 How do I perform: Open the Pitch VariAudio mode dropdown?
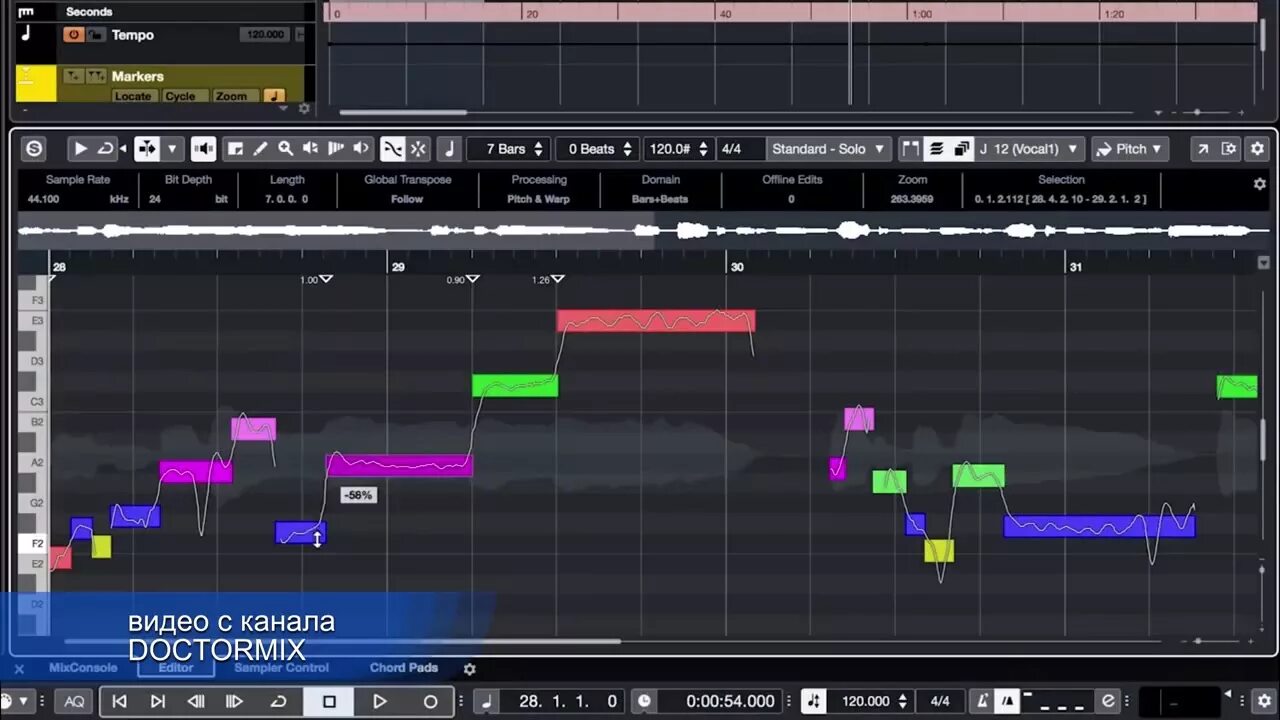coord(1130,149)
